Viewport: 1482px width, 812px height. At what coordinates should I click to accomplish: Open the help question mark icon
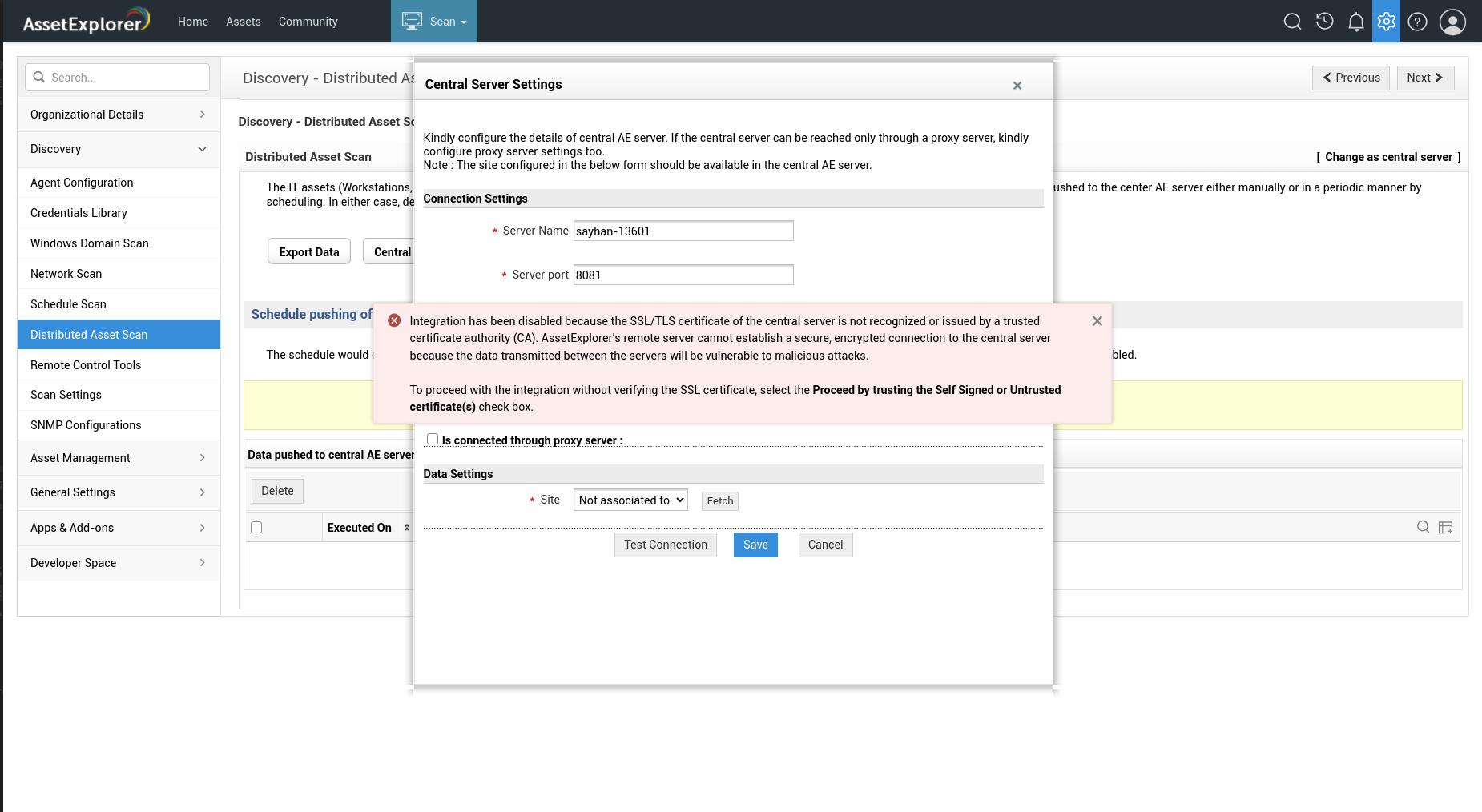point(1417,22)
